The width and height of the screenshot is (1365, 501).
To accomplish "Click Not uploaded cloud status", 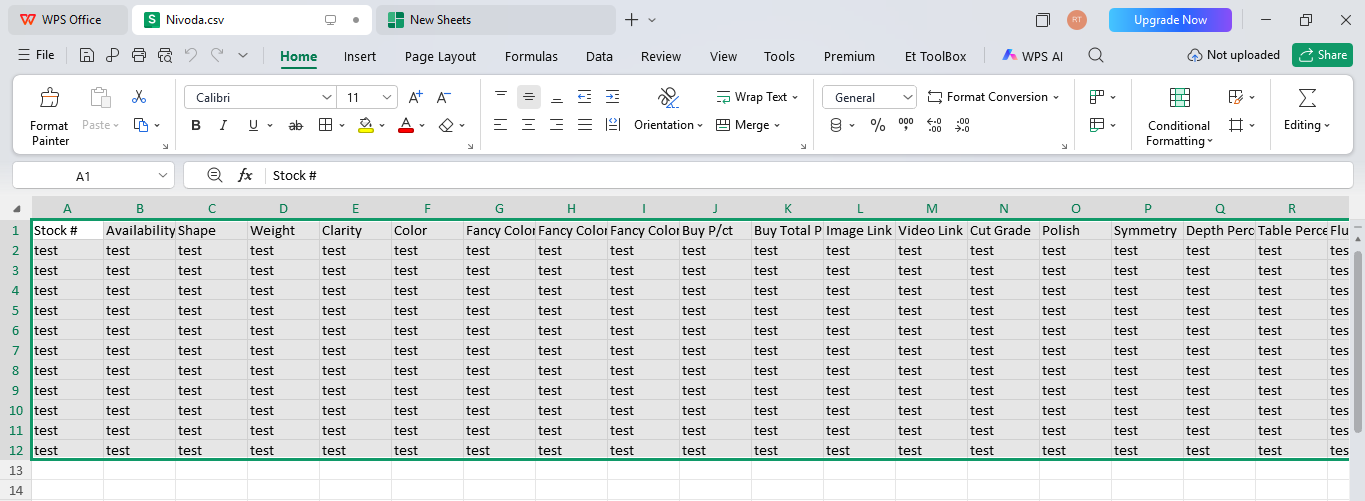I will pyautogui.click(x=1233, y=55).
